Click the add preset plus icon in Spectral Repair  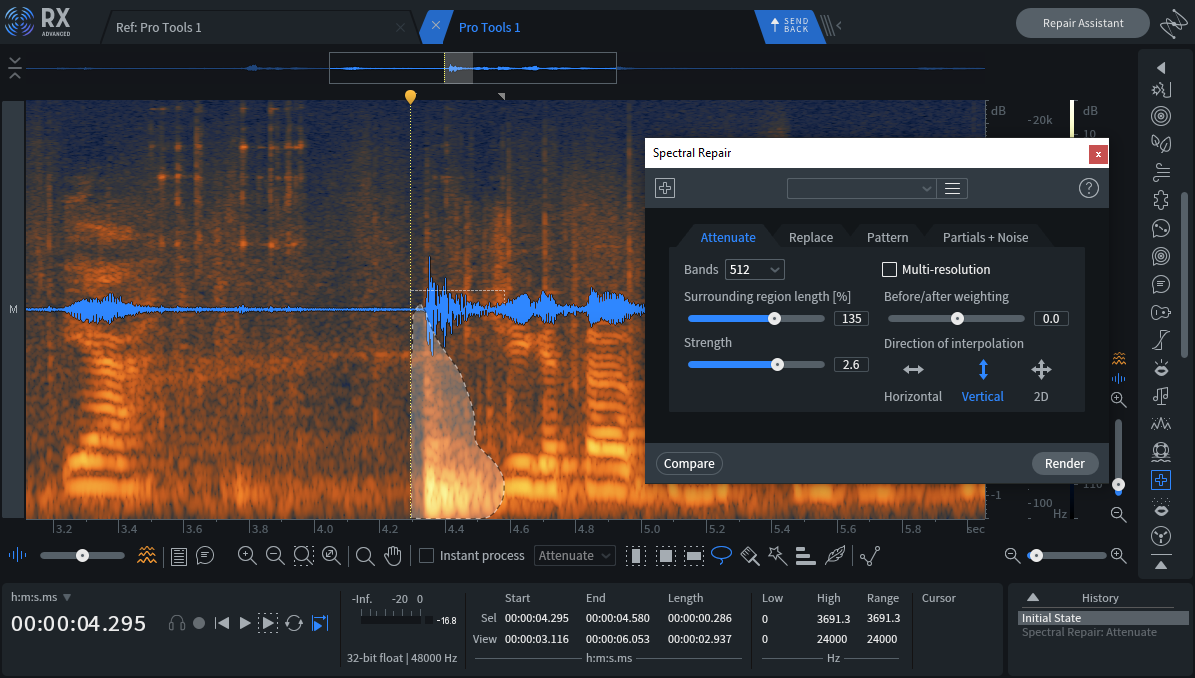point(665,188)
